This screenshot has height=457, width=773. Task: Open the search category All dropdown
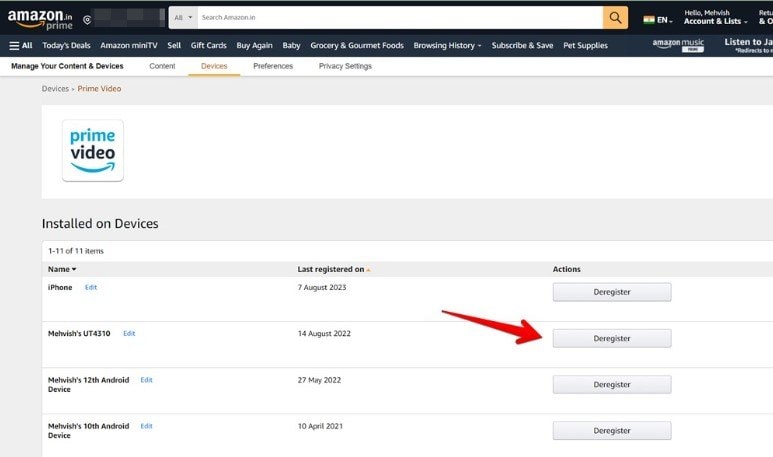click(x=183, y=18)
